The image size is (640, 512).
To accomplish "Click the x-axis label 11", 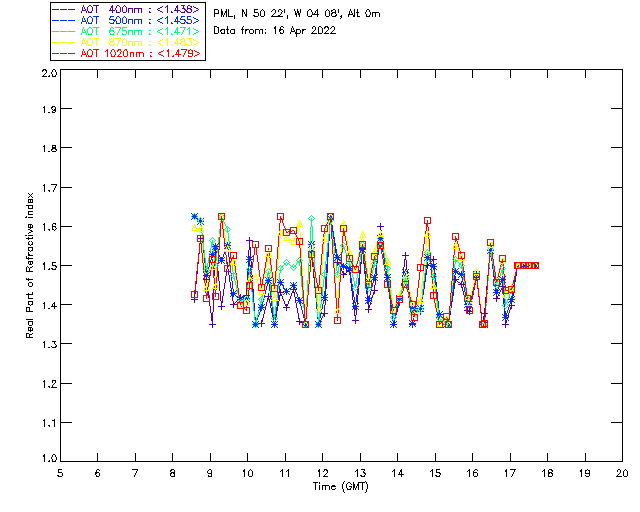I will (x=285, y=473).
